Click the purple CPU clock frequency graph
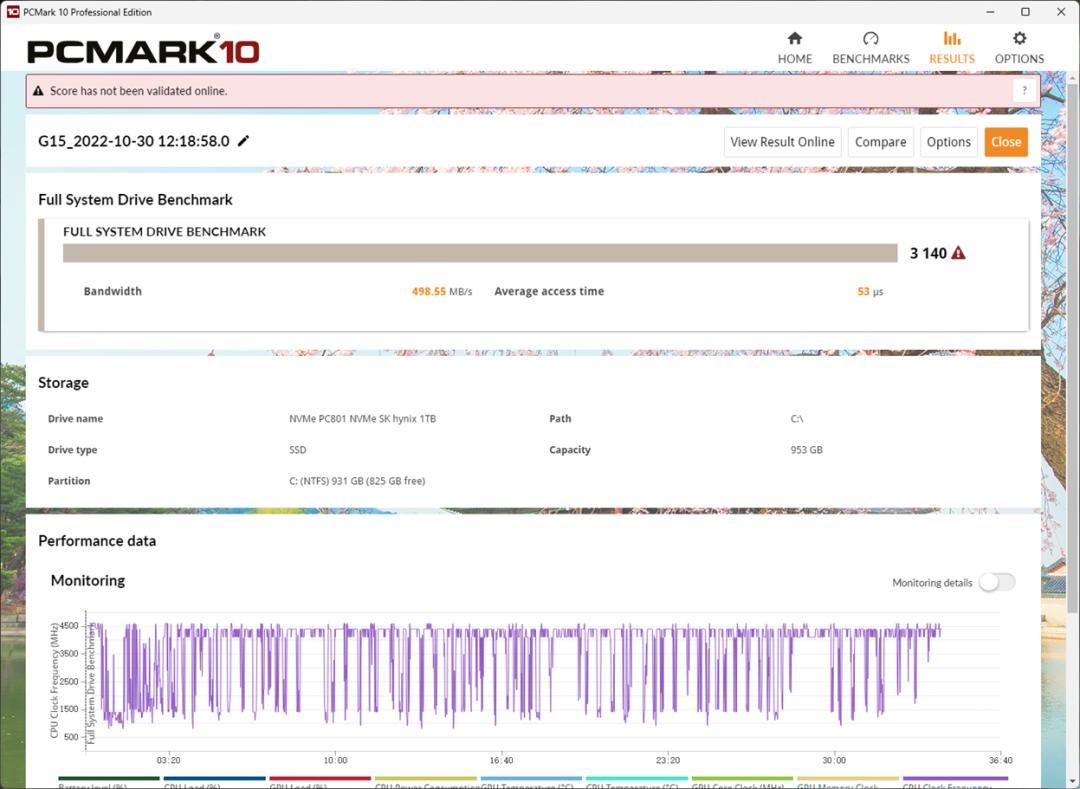This screenshot has height=789, width=1080. [x=517, y=675]
